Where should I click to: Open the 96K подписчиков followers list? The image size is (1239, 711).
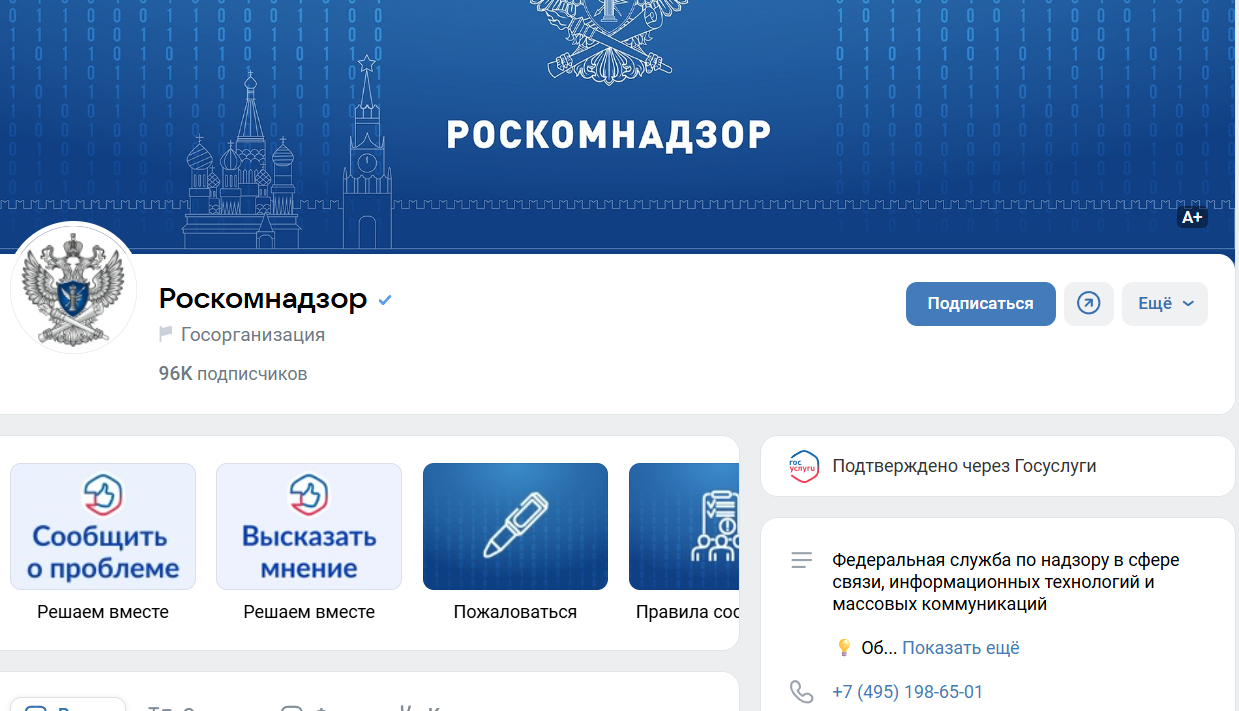pyautogui.click(x=233, y=374)
